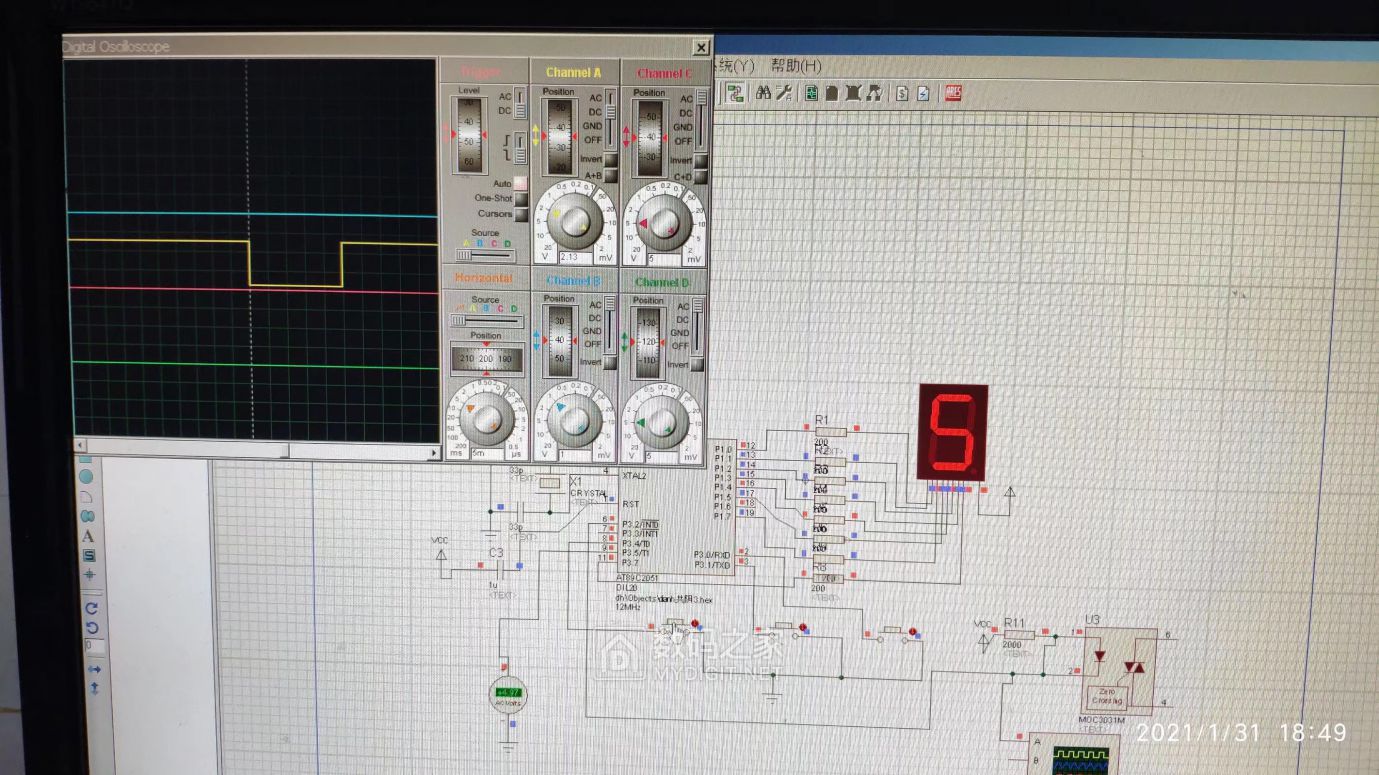Click the MOC3031M optocoupler U3
The image size is (1379, 775).
point(1119,671)
